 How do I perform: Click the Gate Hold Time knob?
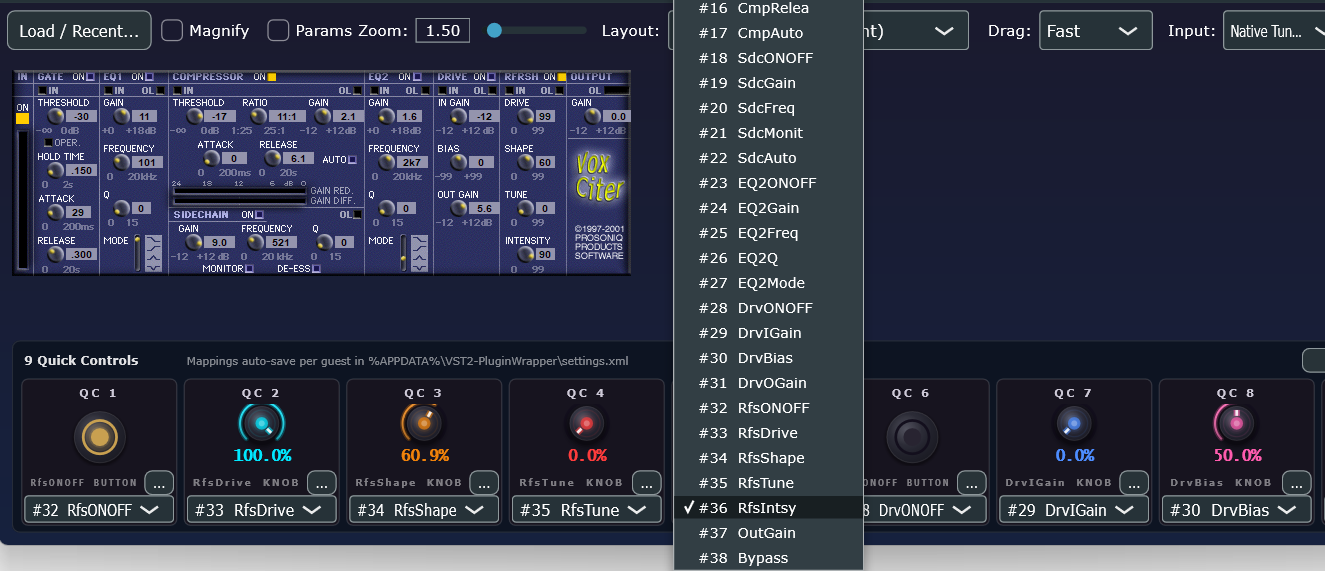[x=55, y=170]
